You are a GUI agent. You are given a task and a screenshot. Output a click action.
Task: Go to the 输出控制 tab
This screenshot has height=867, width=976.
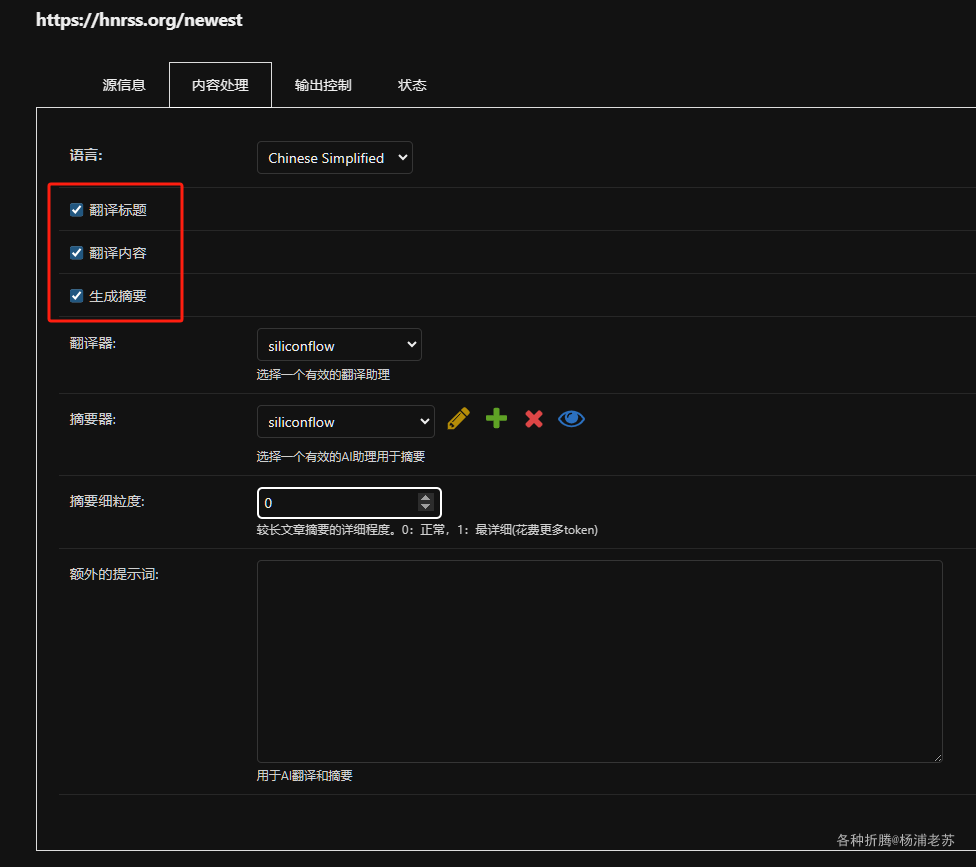coord(323,85)
